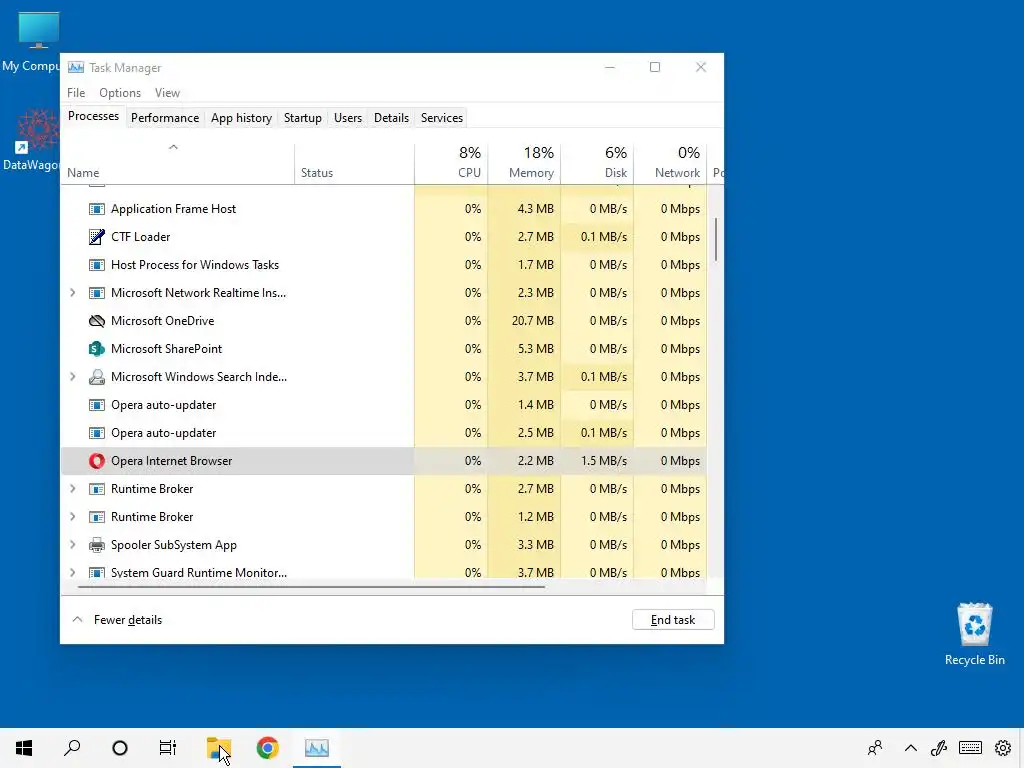The height and width of the screenshot is (768, 1024).
Task: Select the Opera auto-updater row using 2.5 MB
Action: click(x=384, y=433)
